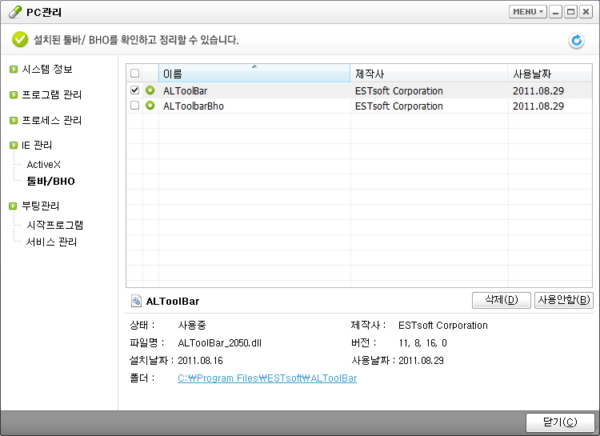Click the green status icon beside ALToolbarBho
Image resolution: width=600 pixels, height=436 pixels.
[150, 105]
